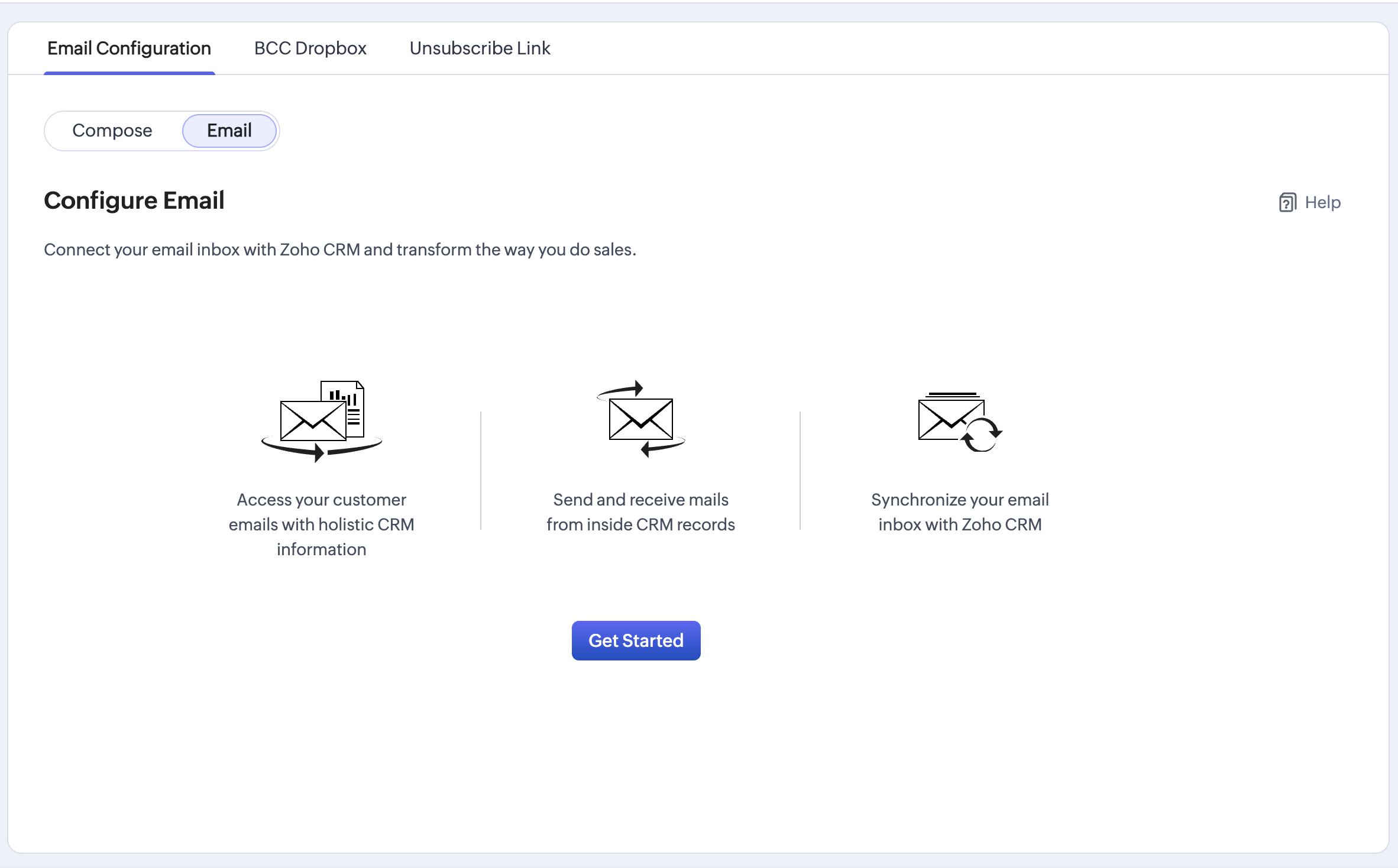Go to the Unsubscribe Link tab
Screen dimensions: 1398x868
pyautogui.click(x=480, y=48)
